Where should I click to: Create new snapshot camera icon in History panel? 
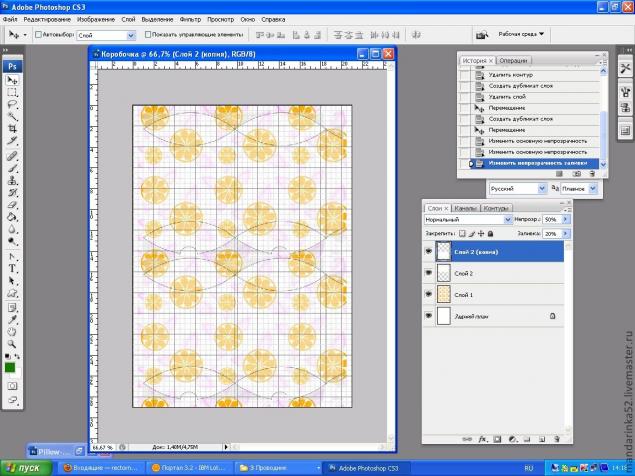pos(577,174)
